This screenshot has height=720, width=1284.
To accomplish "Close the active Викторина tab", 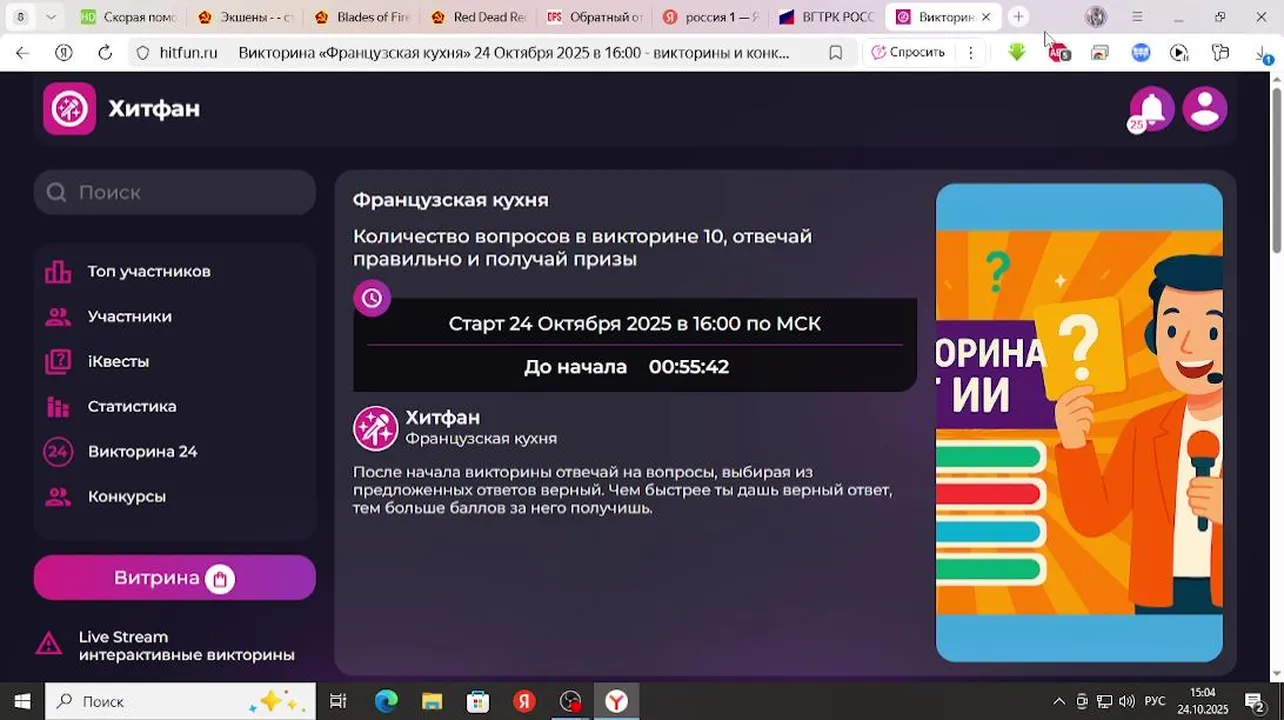I will click(986, 17).
